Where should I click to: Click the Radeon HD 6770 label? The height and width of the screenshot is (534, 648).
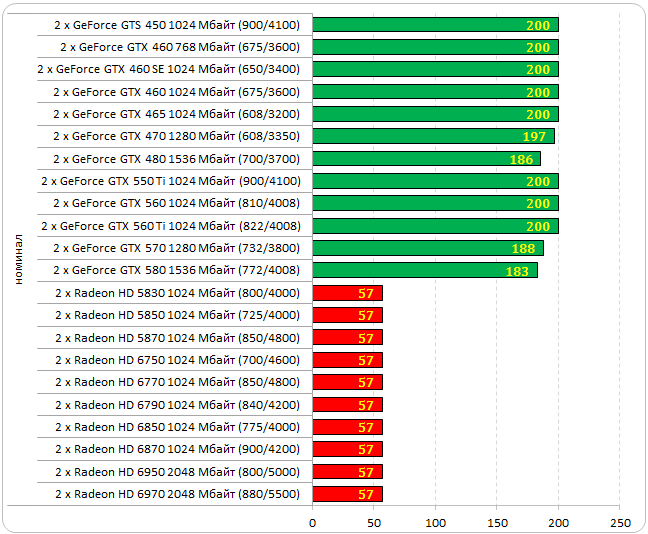coord(178,382)
